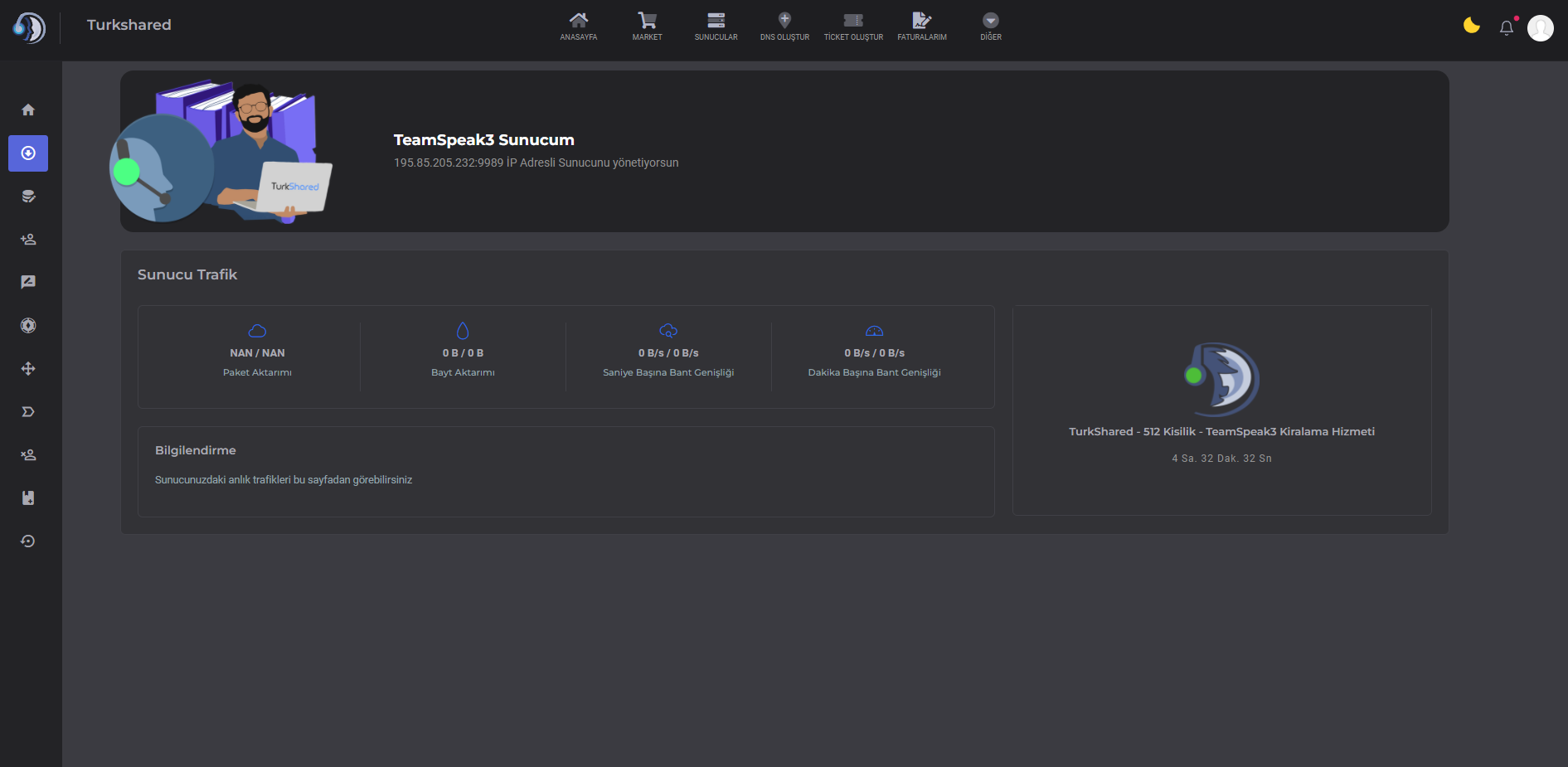Click the droplet icon above Bayt Aktarımı
1568x767 pixels.
click(463, 331)
